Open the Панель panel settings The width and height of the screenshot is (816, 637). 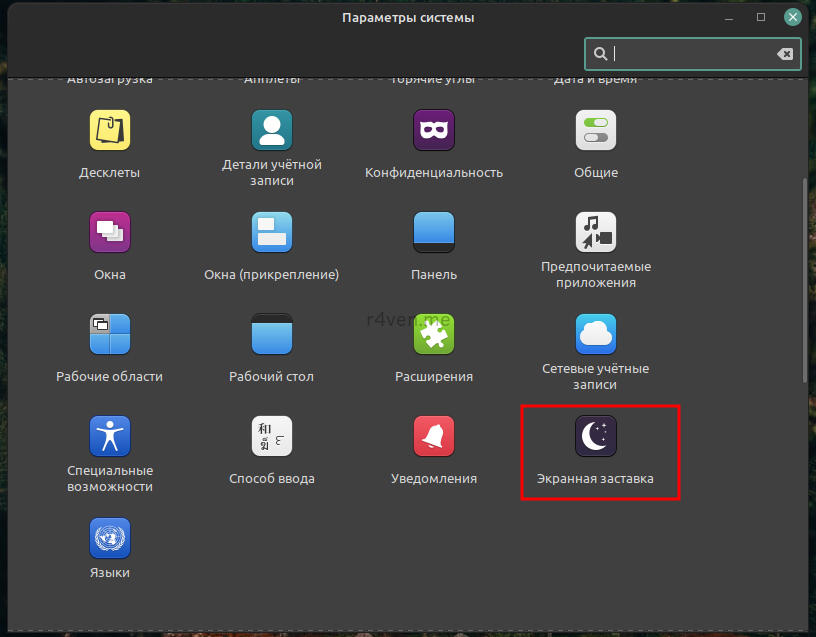tap(434, 233)
